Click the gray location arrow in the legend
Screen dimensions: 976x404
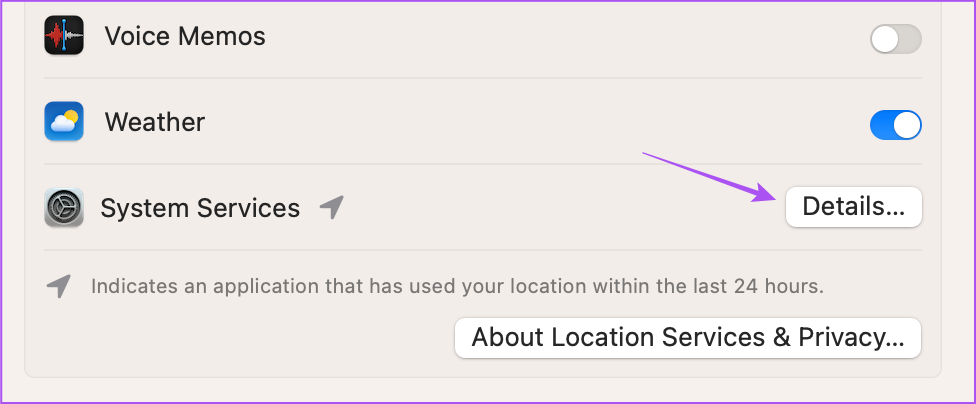click(59, 286)
